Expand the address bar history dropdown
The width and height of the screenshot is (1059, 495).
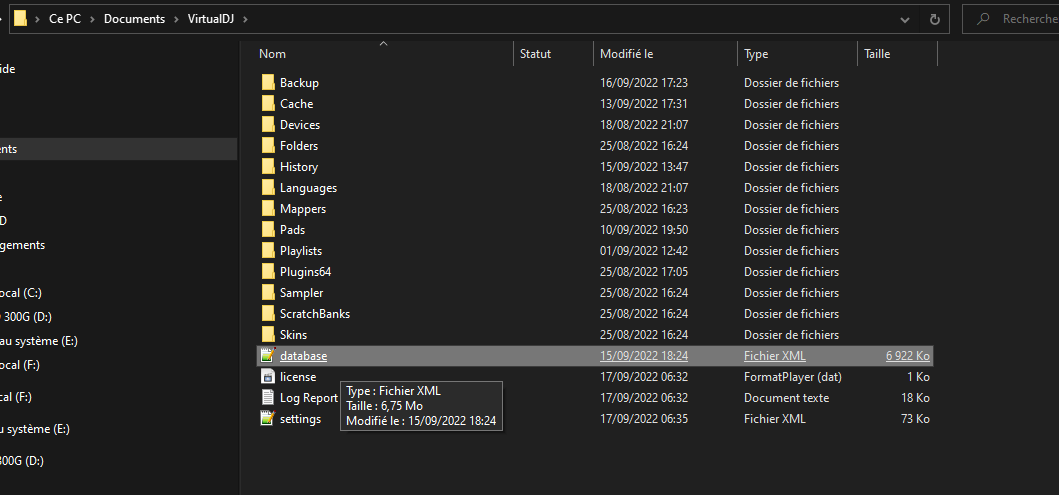(905, 20)
